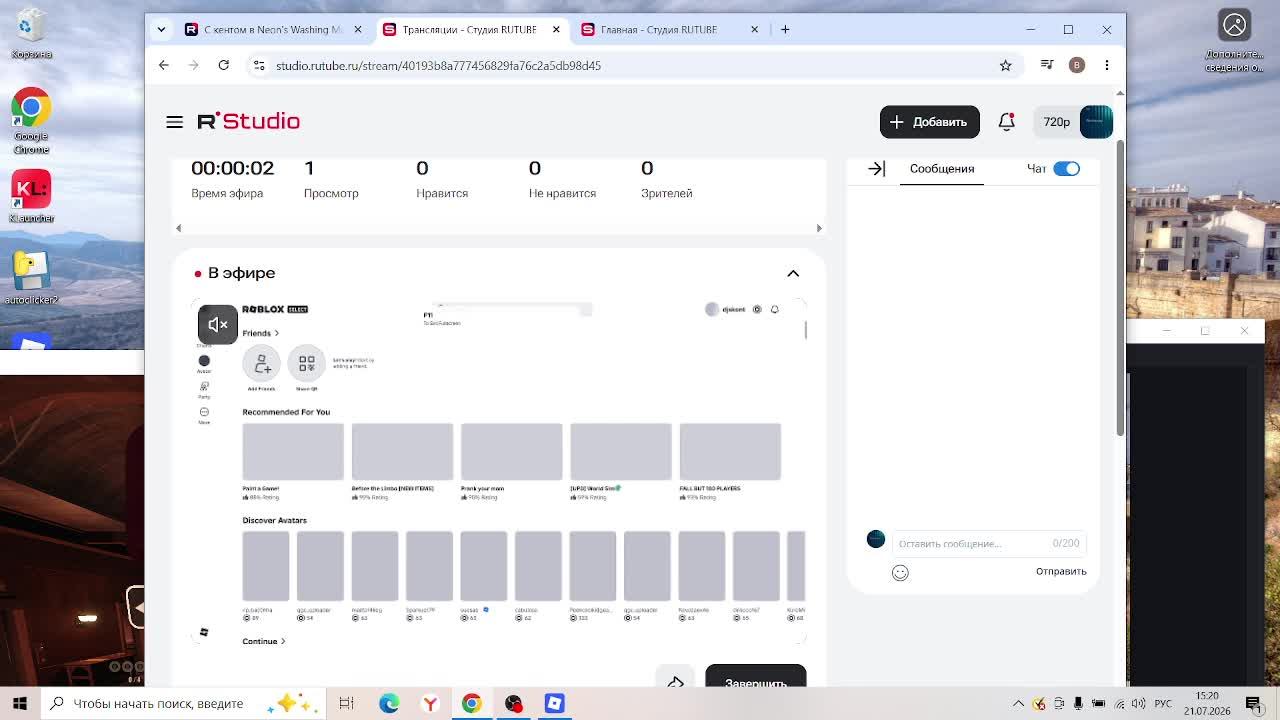1280x720 pixels.
Task: Open the browser media control icon
Action: click(1047, 65)
